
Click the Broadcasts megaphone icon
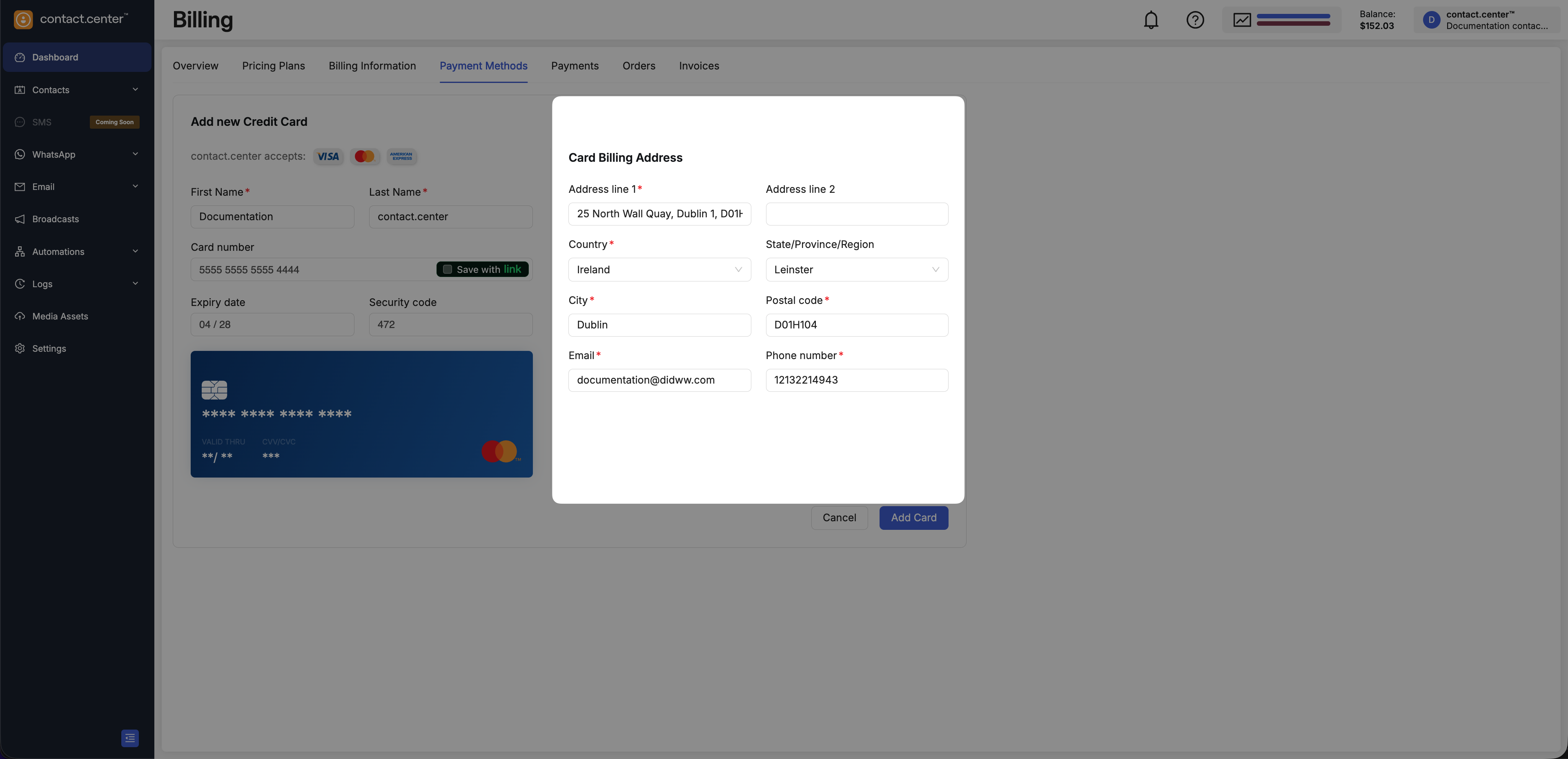coord(20,219)
